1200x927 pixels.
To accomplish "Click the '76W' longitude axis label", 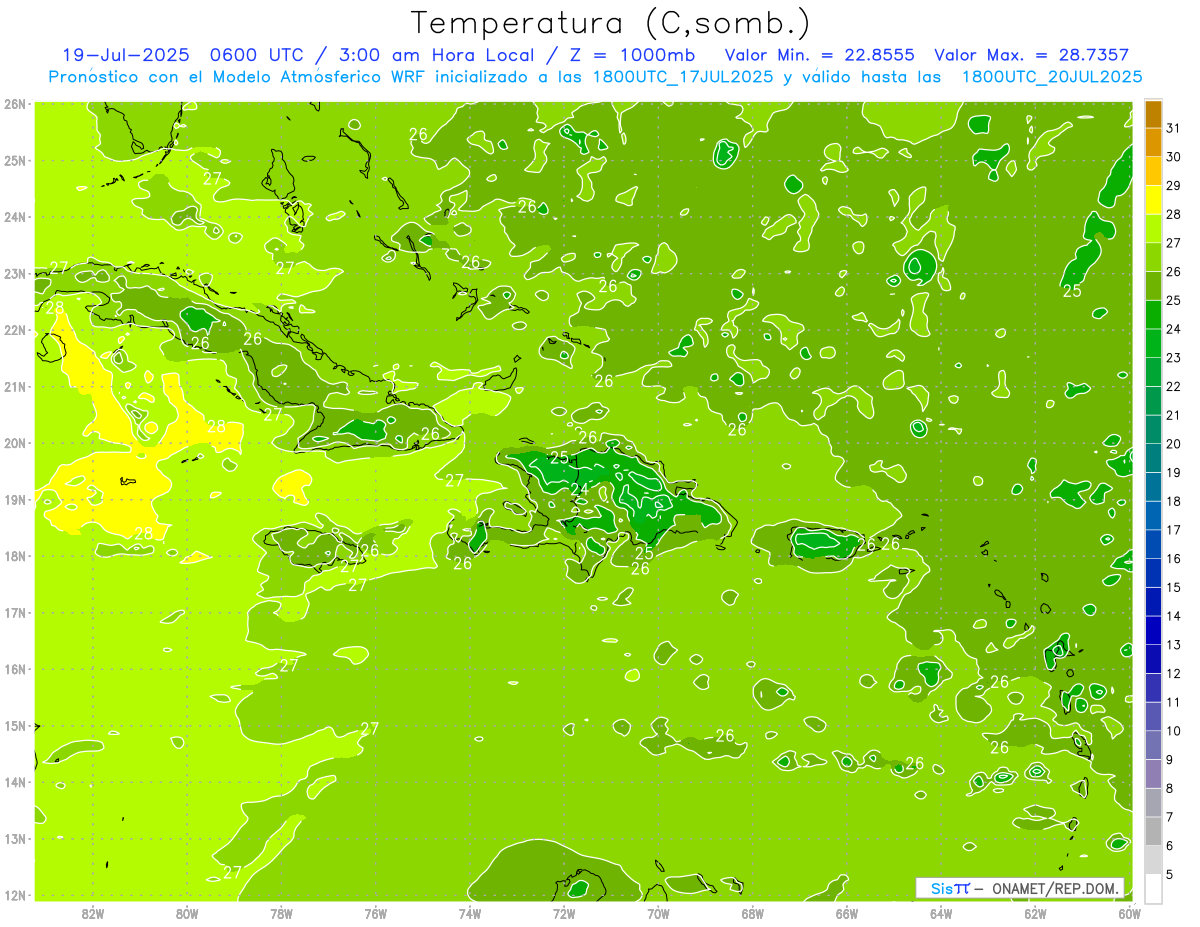I will 376,913.
